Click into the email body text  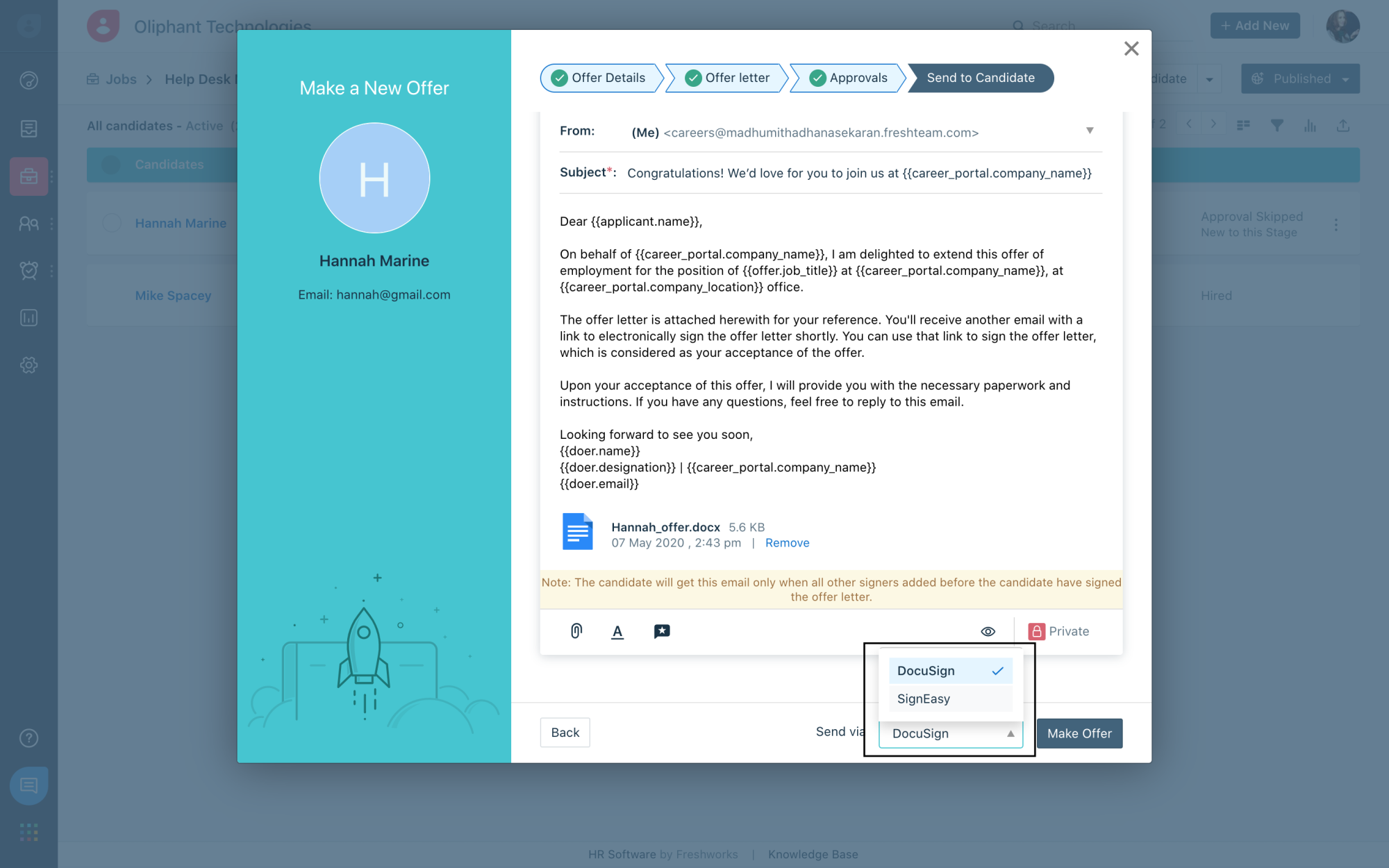[x=831, y=353]
